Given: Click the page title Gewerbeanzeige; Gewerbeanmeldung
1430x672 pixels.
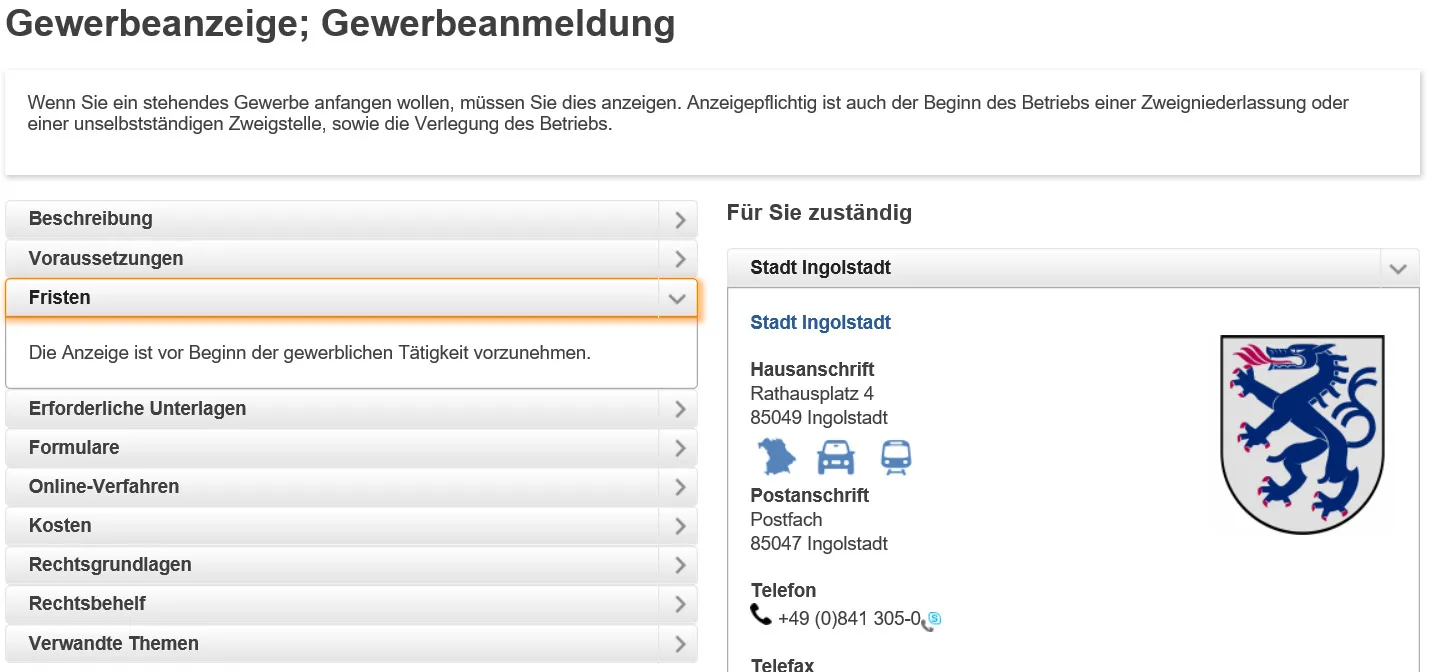Looking at the screenshot, I should pyautogui.click(x=341, y=23).
